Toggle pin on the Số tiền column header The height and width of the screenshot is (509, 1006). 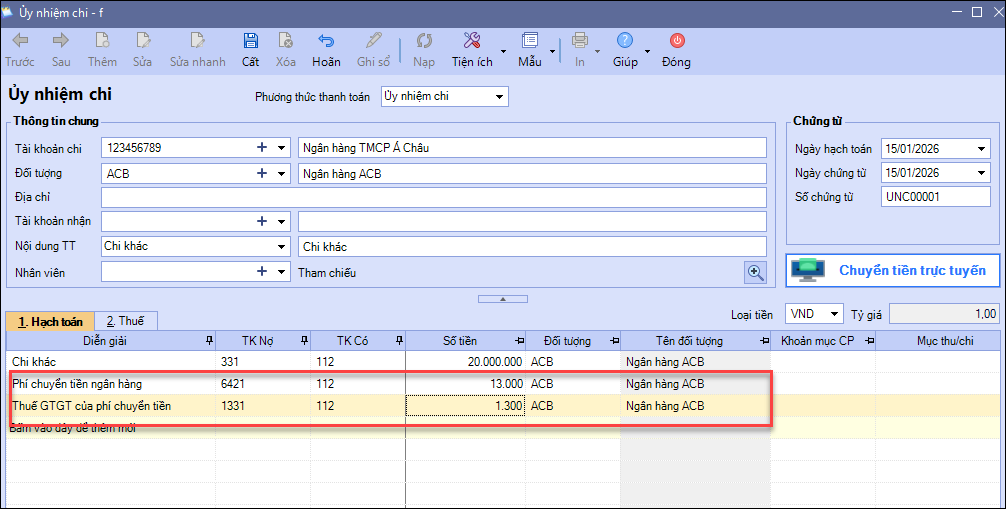pyautogui.click(x=518, y=341)
